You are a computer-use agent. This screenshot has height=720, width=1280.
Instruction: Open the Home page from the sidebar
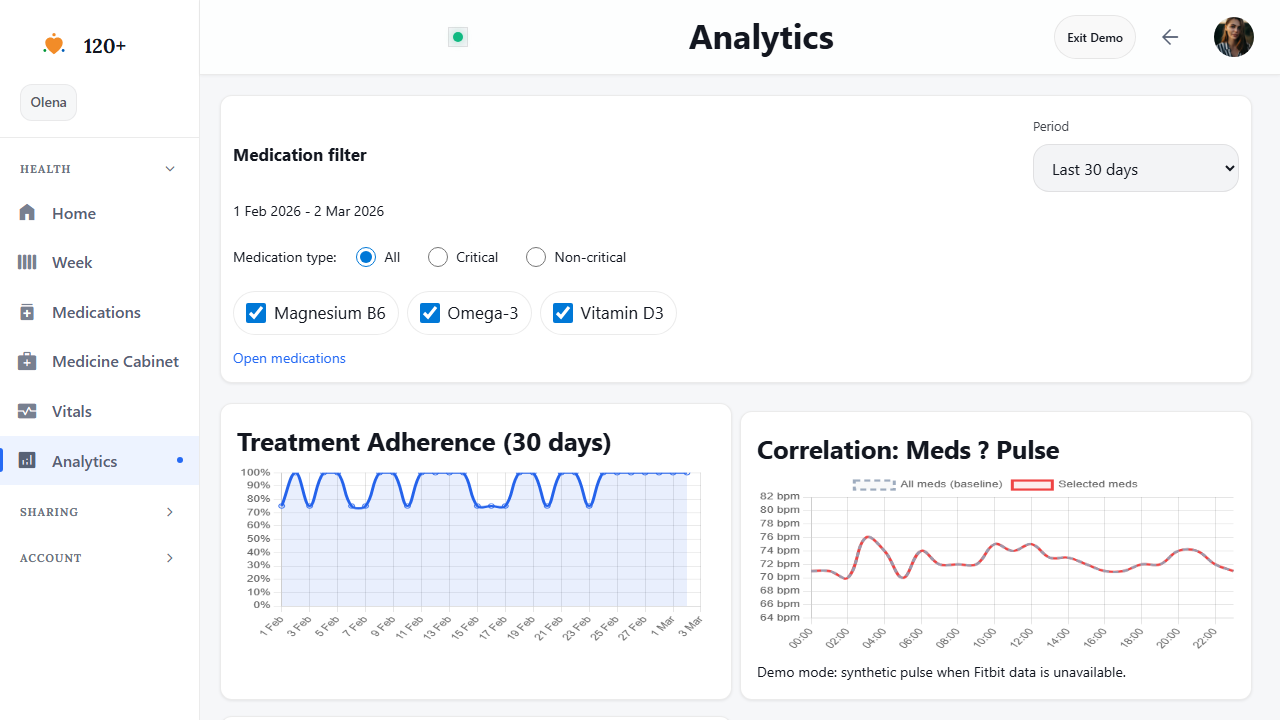pos(73,213)
